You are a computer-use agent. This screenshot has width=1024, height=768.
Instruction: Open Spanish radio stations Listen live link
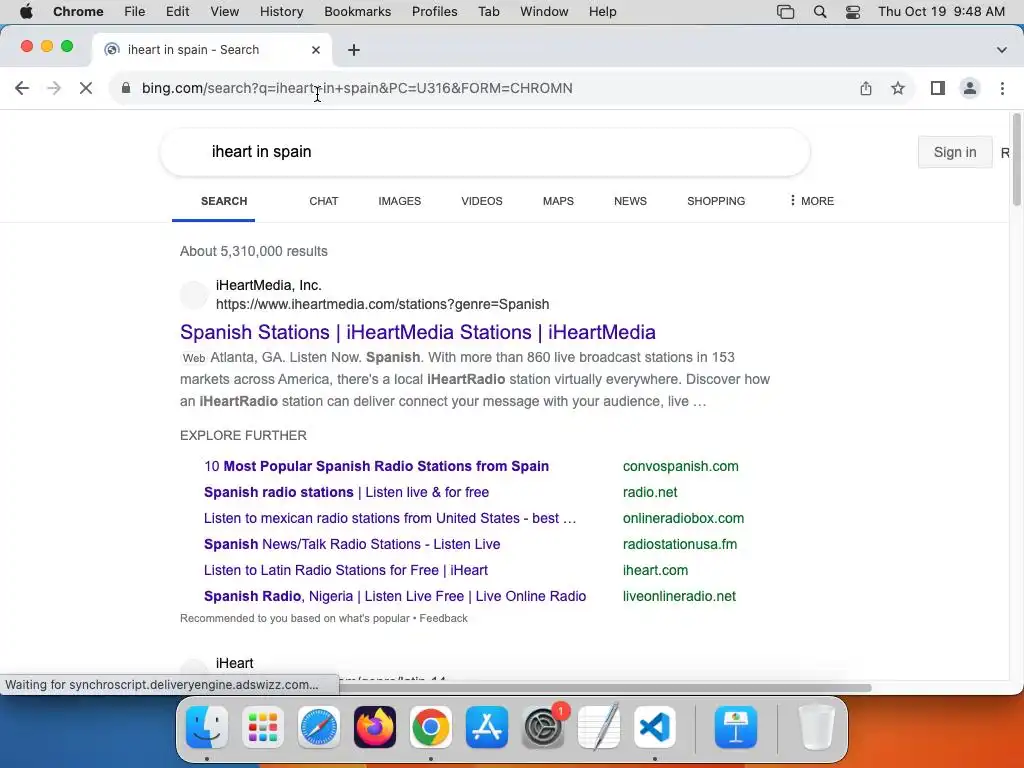point(346,492)
